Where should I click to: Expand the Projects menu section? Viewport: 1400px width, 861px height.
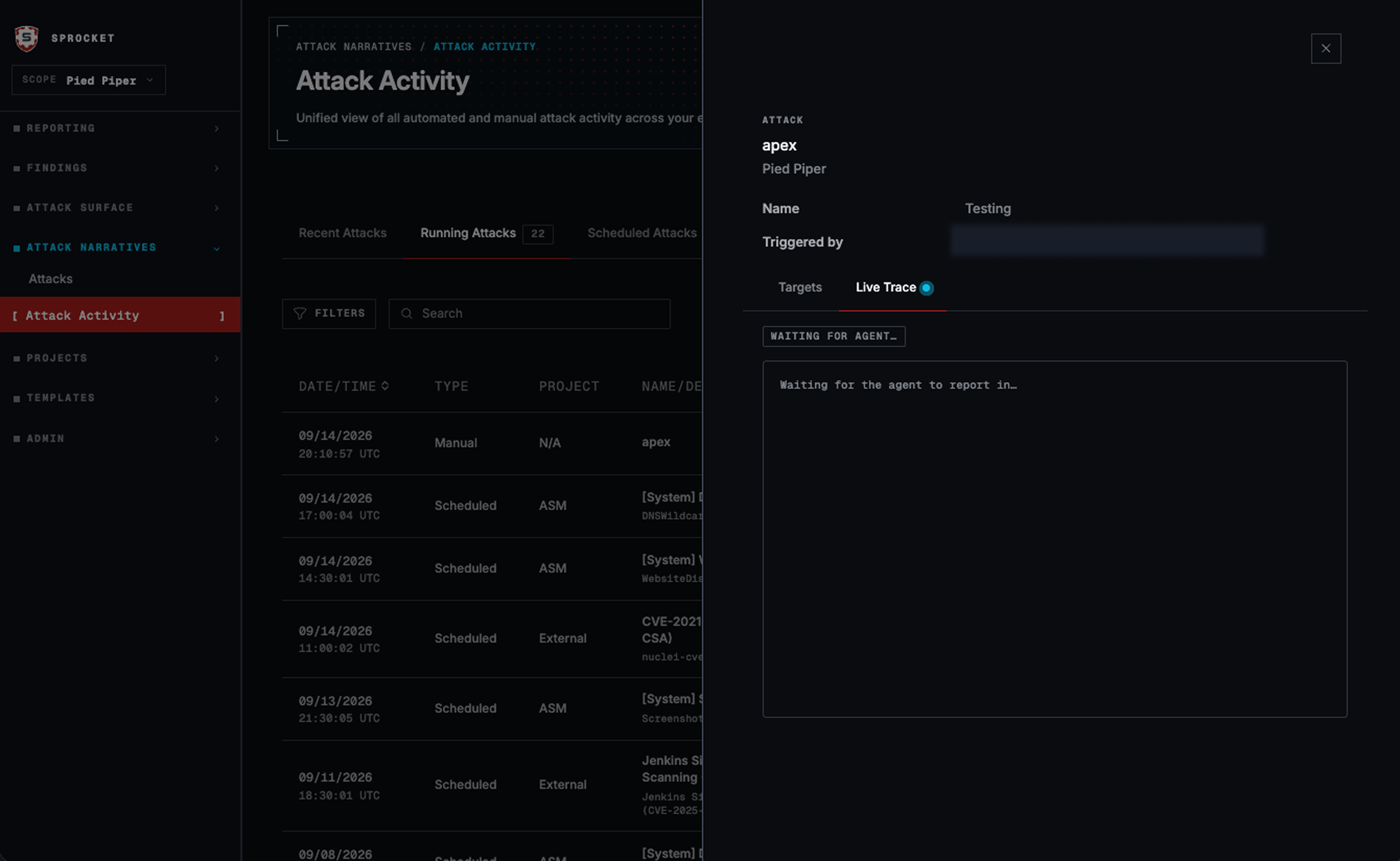pos(117,358)
